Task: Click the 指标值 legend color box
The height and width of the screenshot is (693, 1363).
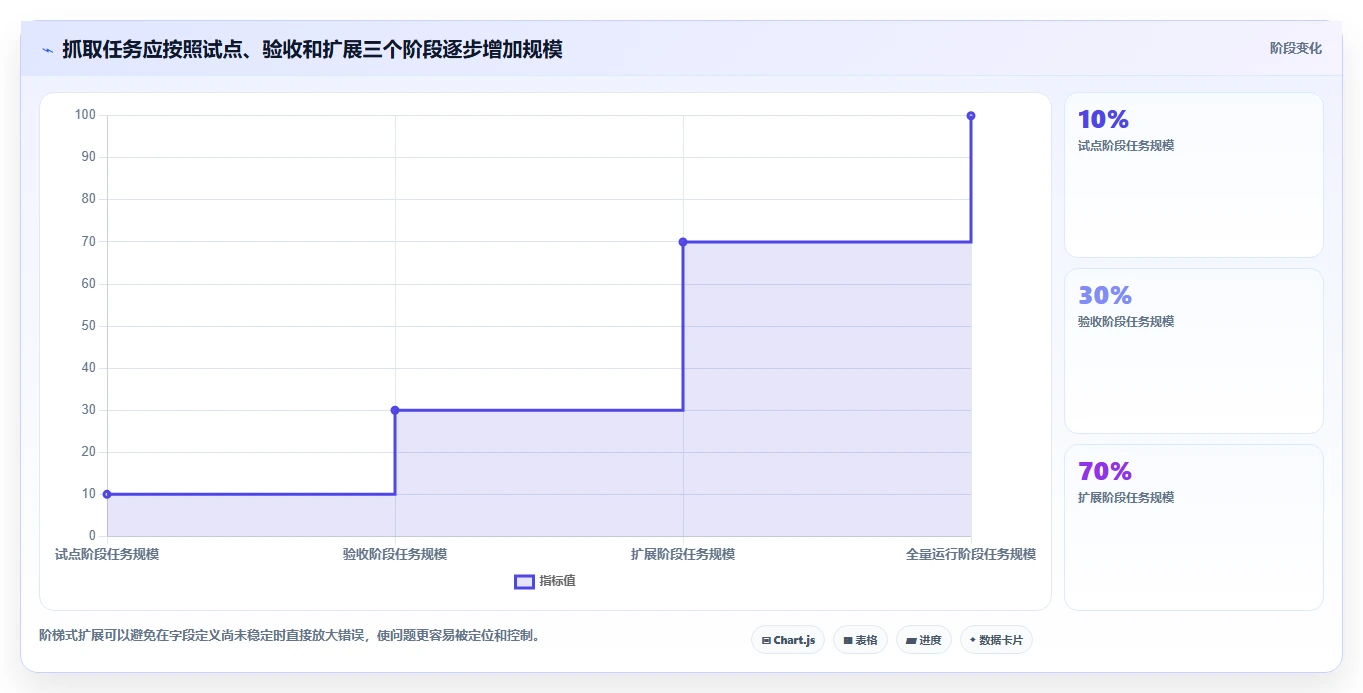Action: click(525, 582)
